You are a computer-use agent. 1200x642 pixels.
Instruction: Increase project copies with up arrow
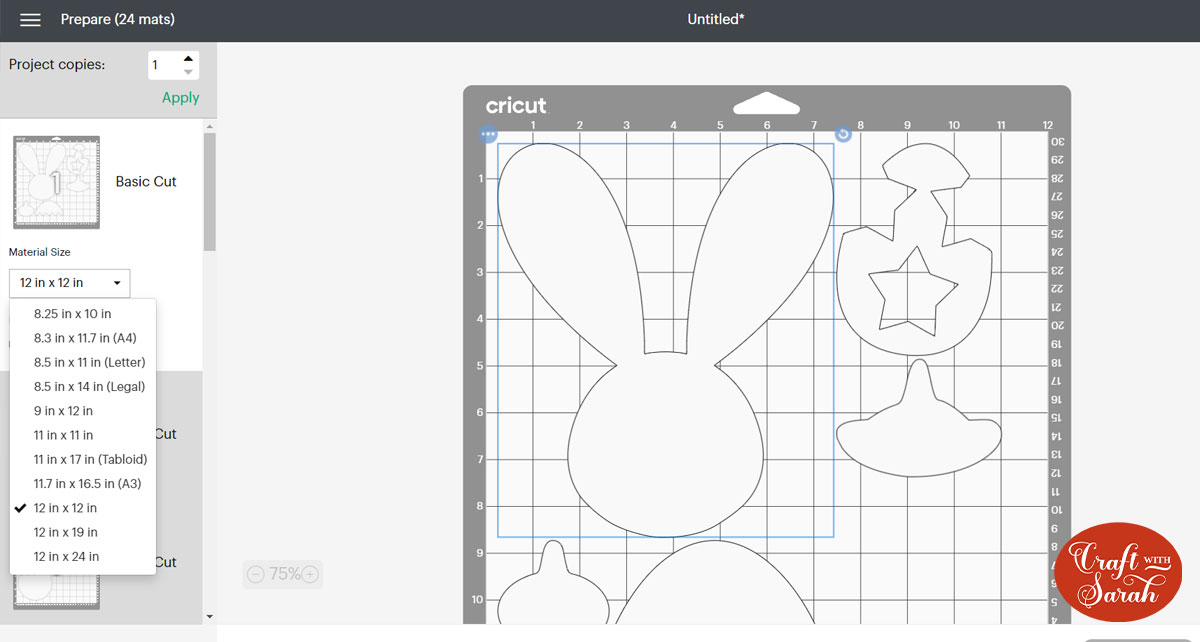point(188,58)
